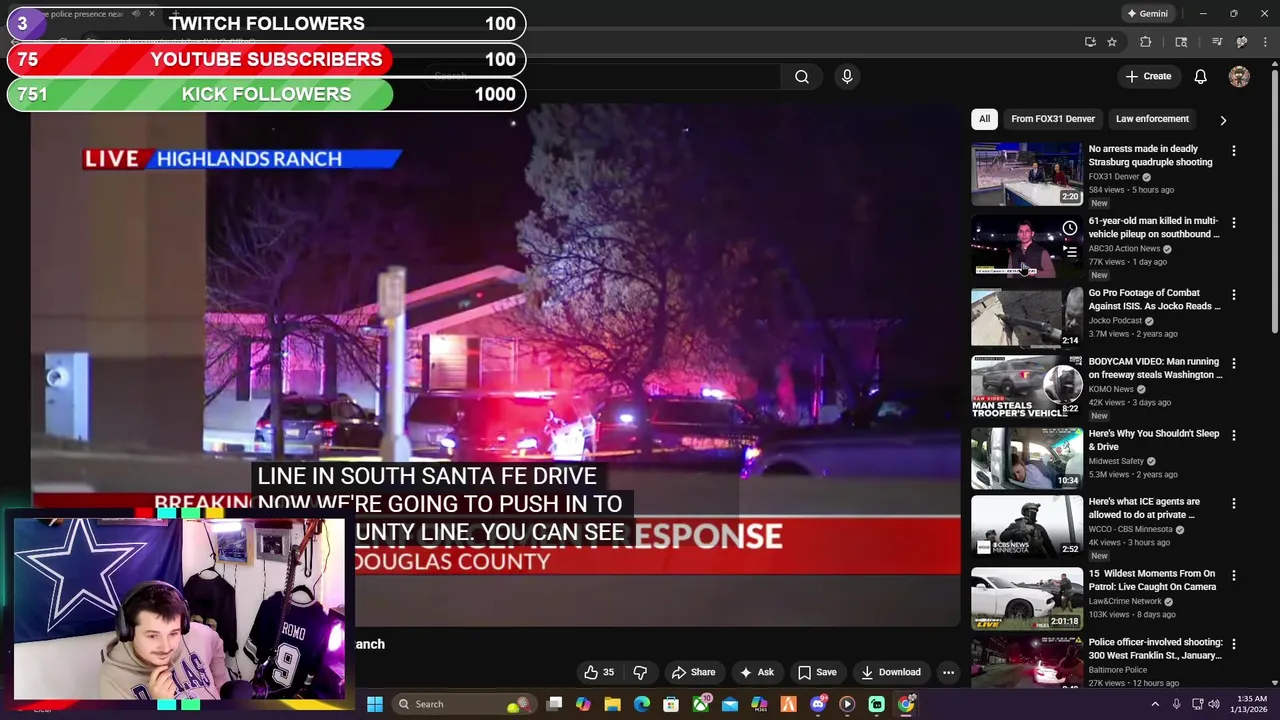This screenshot has width=1280, height=720.
Task: Click install app icon in address bar
Action: [1090, 42]
